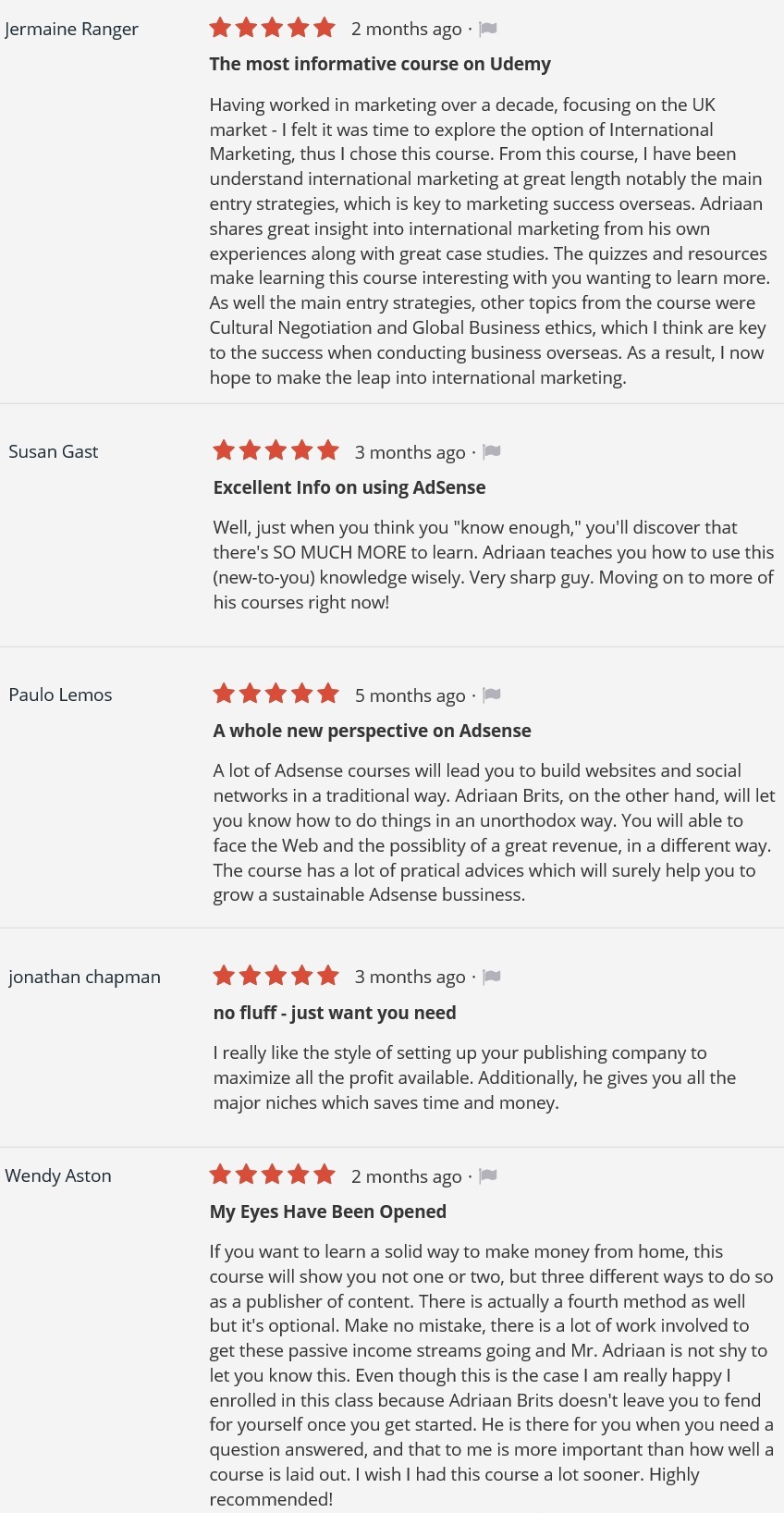Click the '5 months ago' timestamp

[410, 695]
